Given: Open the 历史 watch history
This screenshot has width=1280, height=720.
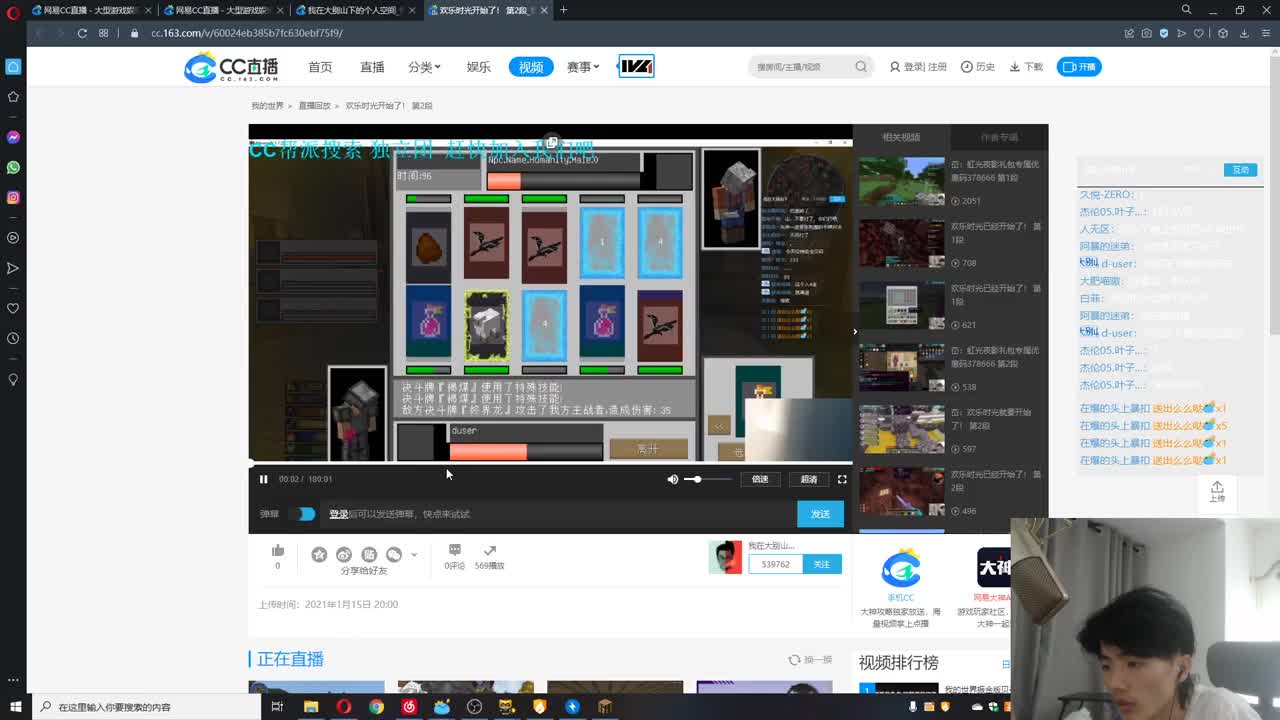Looking at the screenshot, I should click(978, 67).
